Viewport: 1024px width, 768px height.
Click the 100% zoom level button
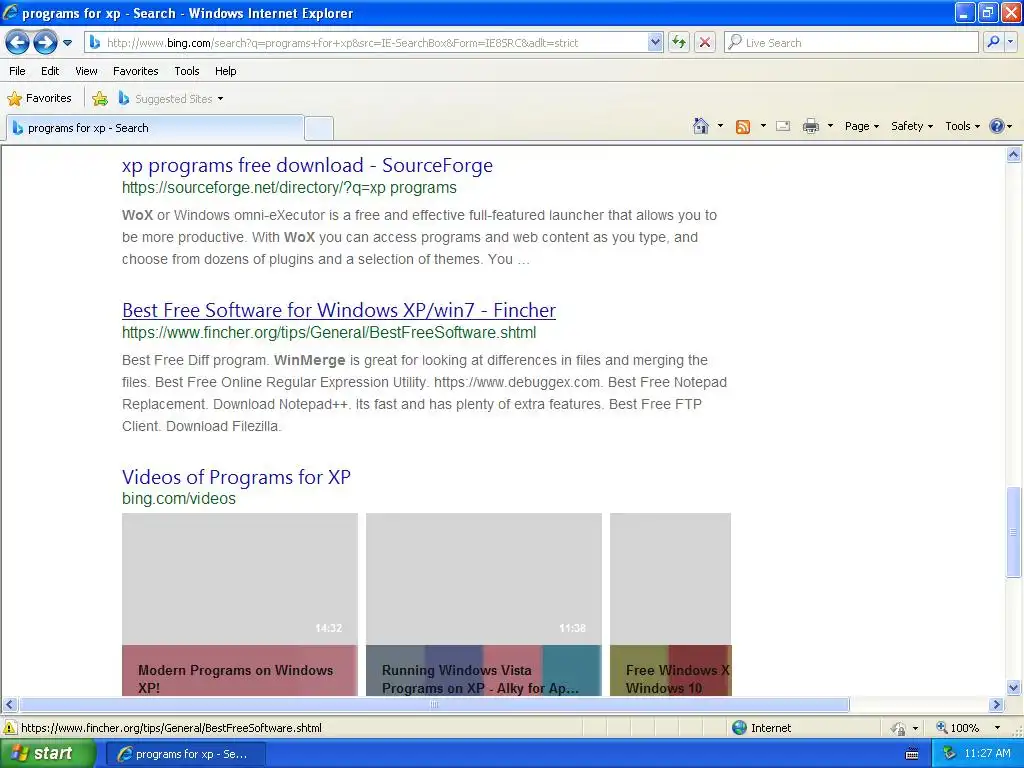(x=959, y=728)
